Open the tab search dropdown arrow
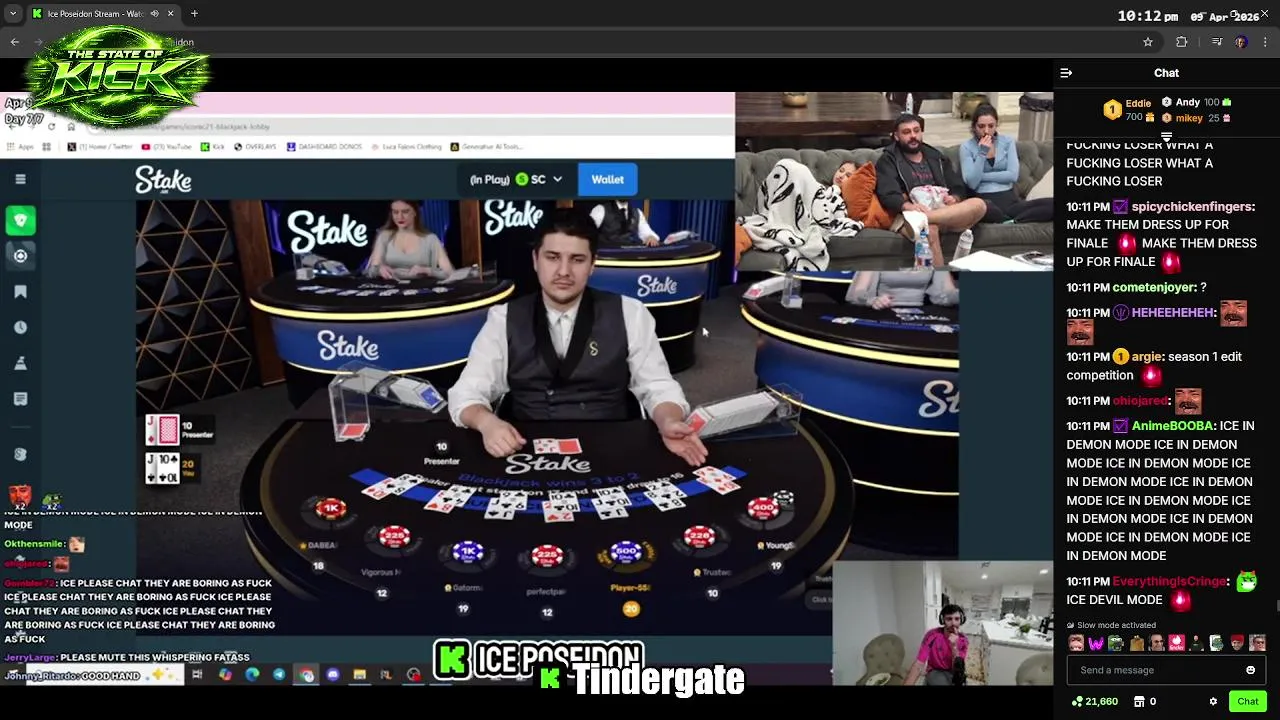This screenshot has width=1280, height=720. coord(12,14)
